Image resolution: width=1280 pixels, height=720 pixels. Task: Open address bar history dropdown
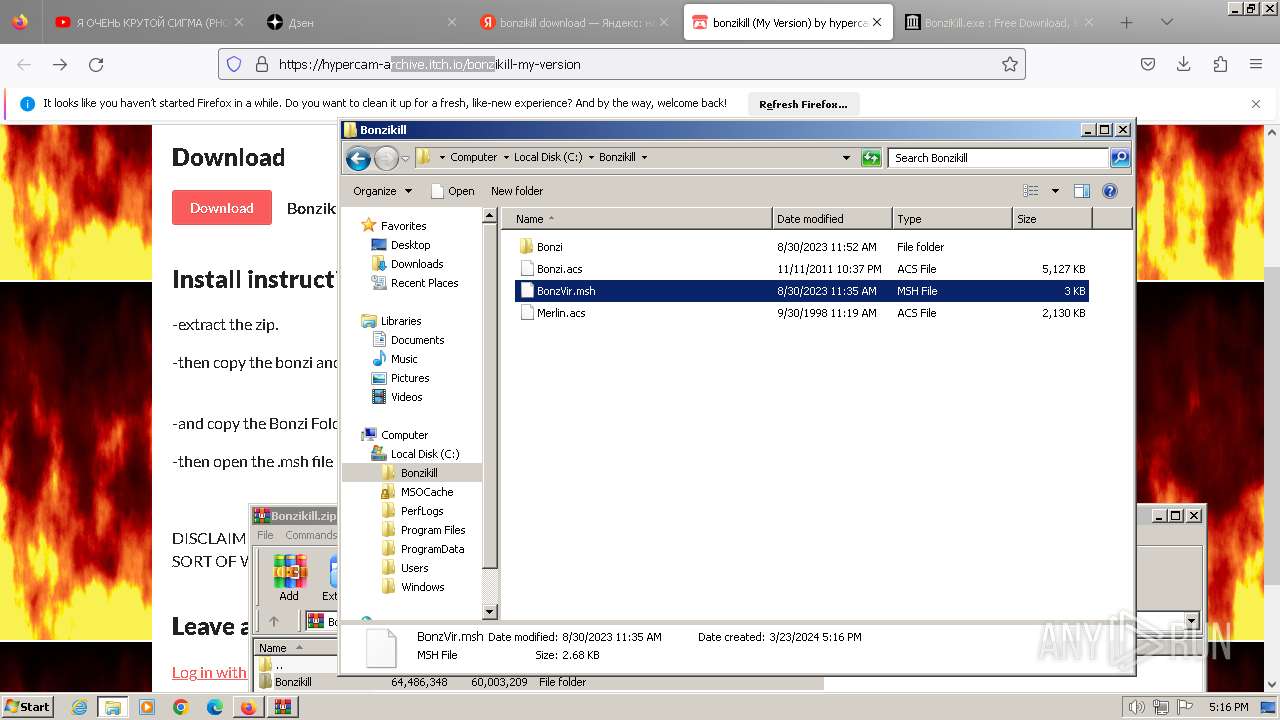(846, 158)
